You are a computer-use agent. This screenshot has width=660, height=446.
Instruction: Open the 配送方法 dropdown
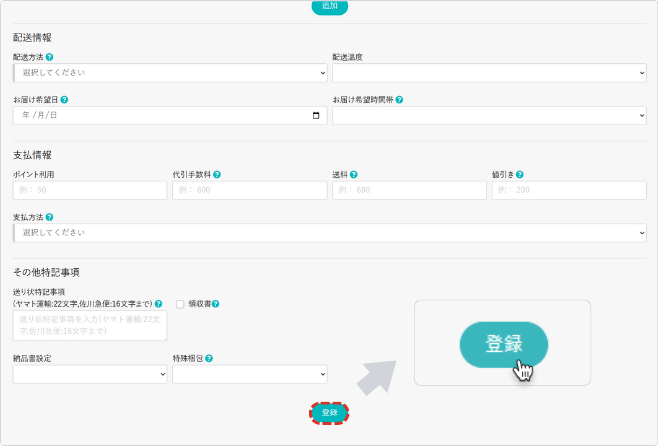170,73
